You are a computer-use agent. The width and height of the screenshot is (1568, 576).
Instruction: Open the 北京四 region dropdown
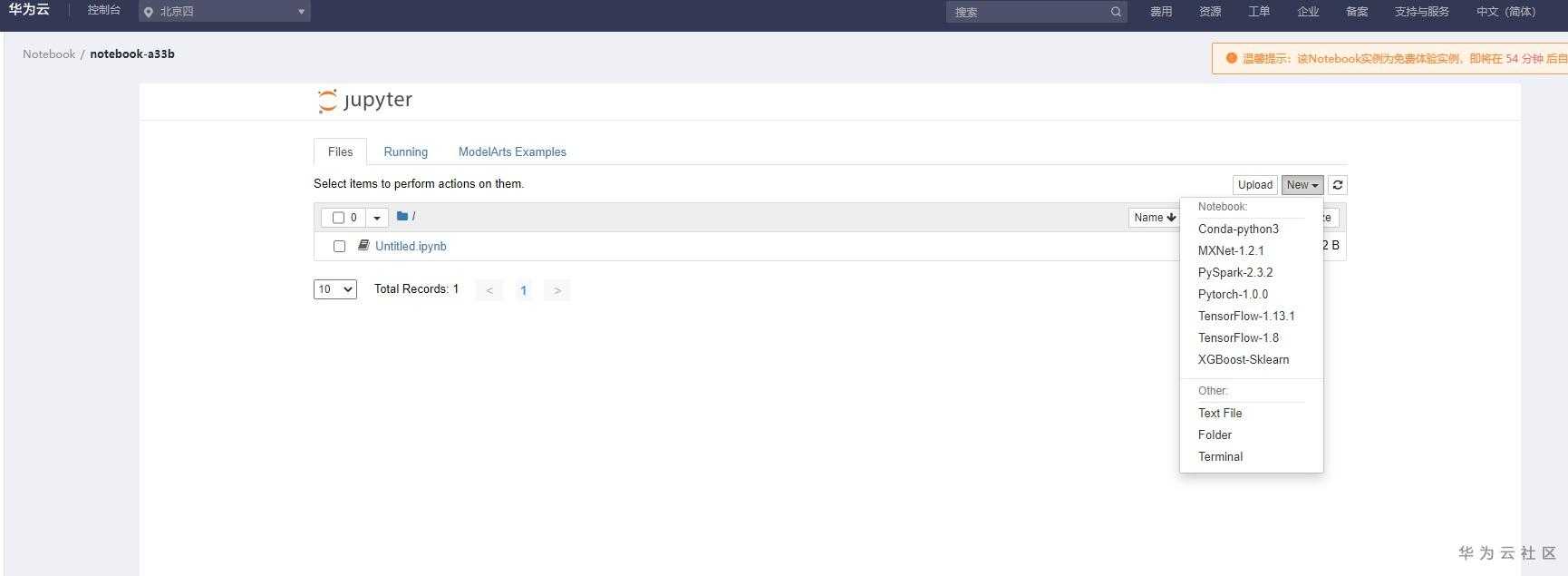tap(225, 12)
